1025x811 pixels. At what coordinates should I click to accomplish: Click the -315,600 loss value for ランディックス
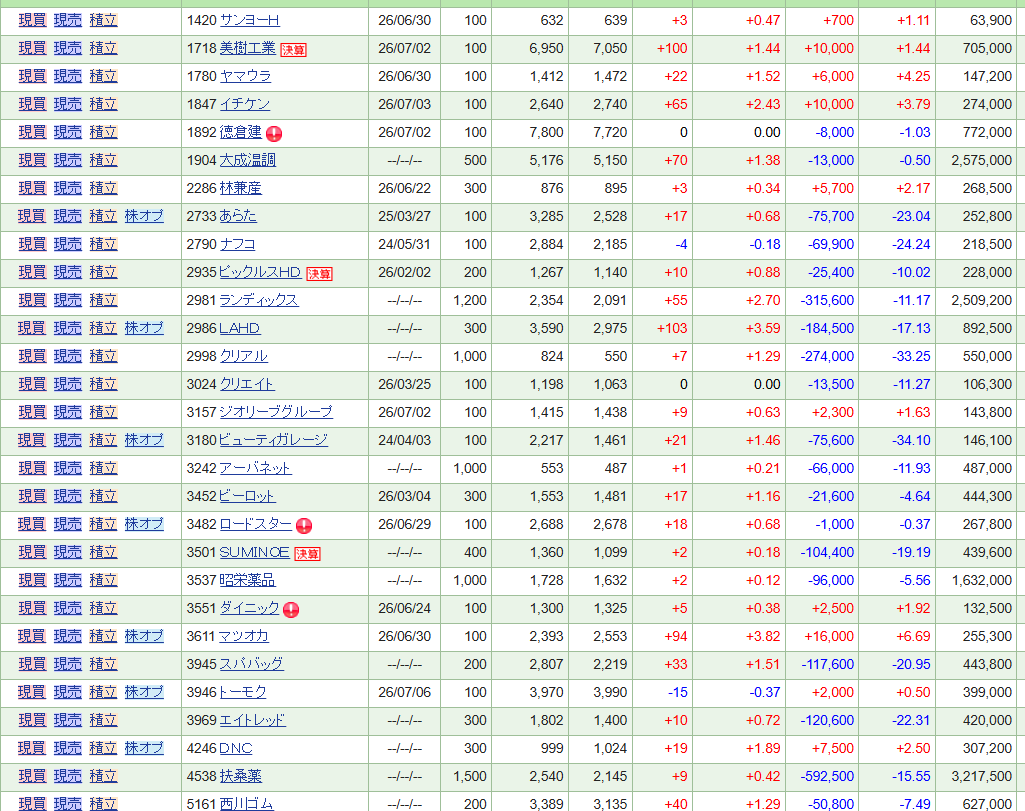[x=827, y=301]
